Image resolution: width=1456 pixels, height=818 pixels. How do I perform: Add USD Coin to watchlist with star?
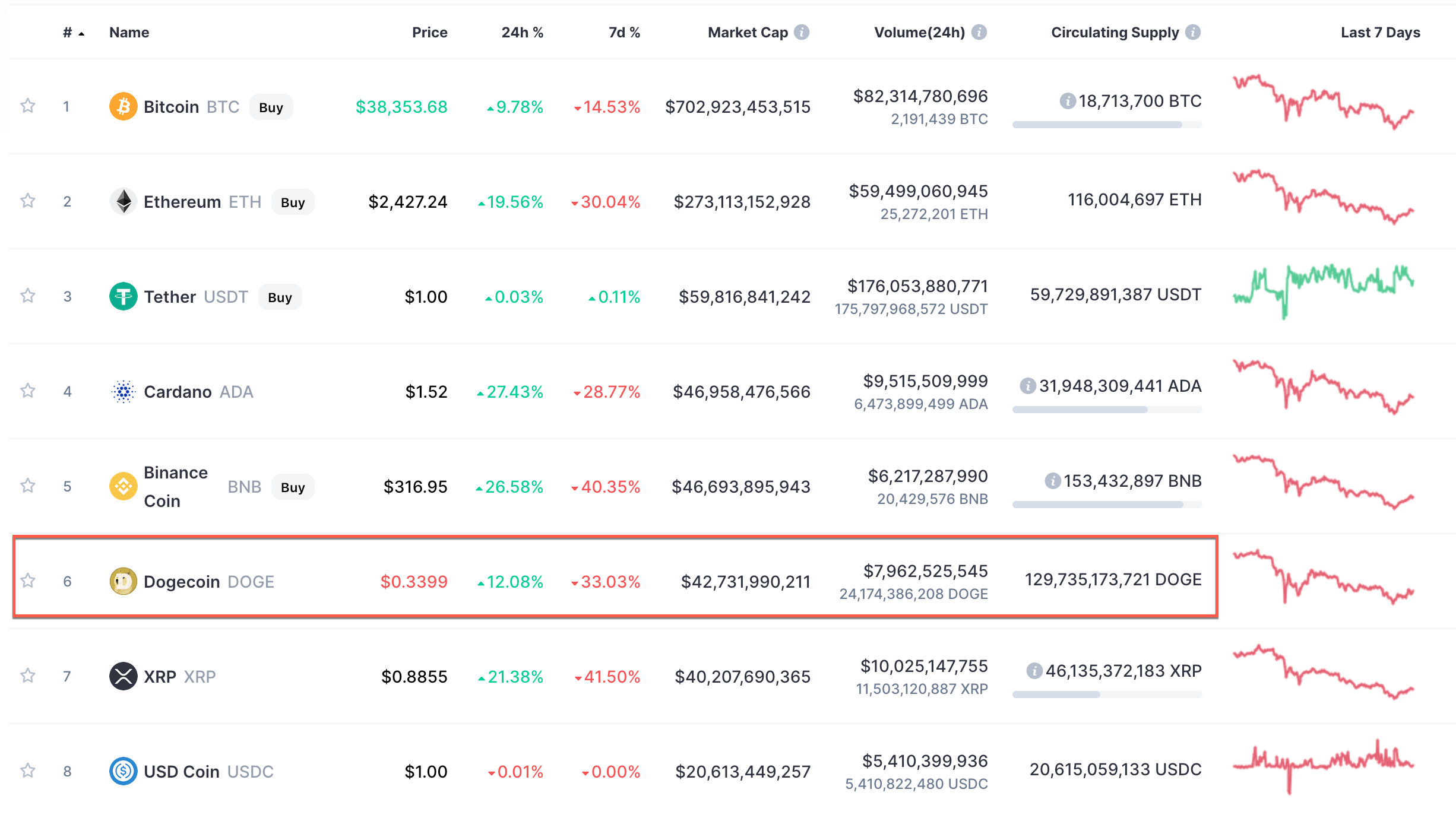(28, 771)
